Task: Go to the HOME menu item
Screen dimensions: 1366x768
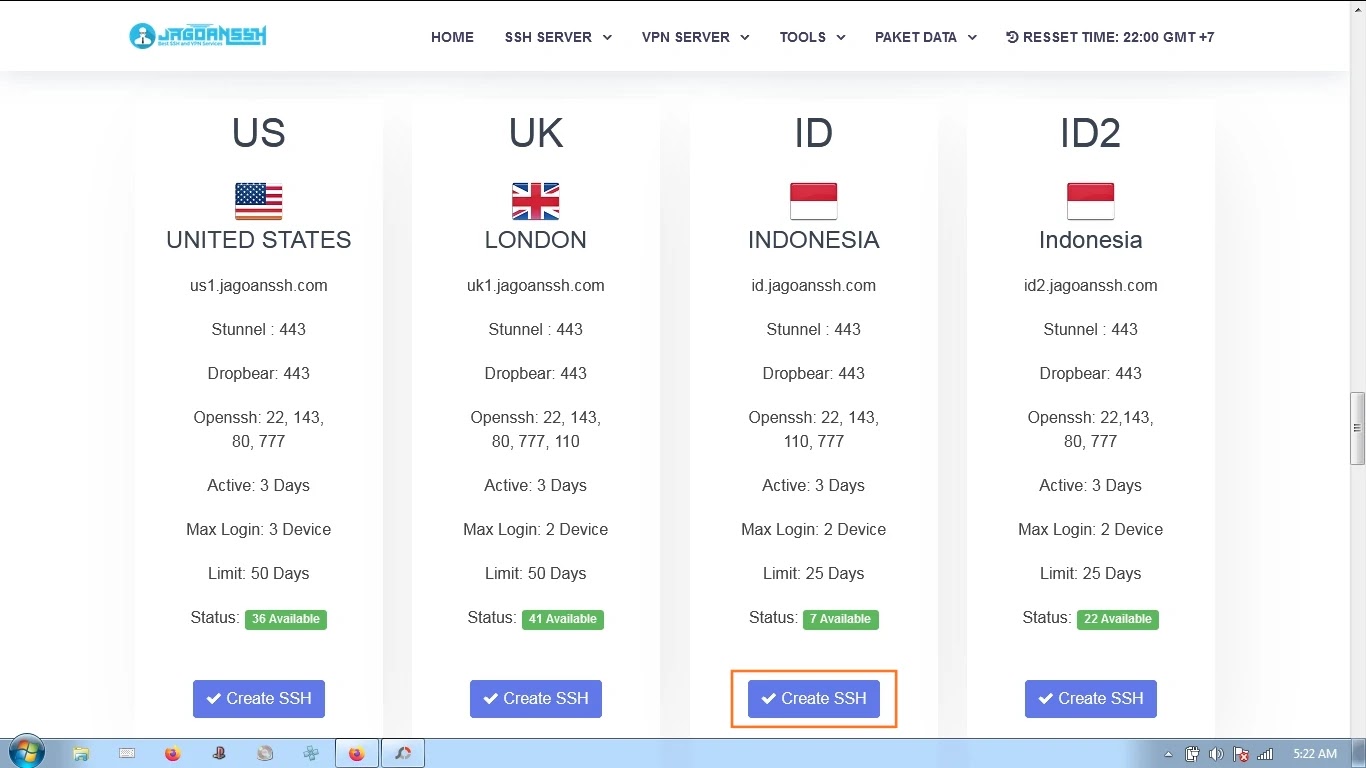Action: tap(452, 37)
